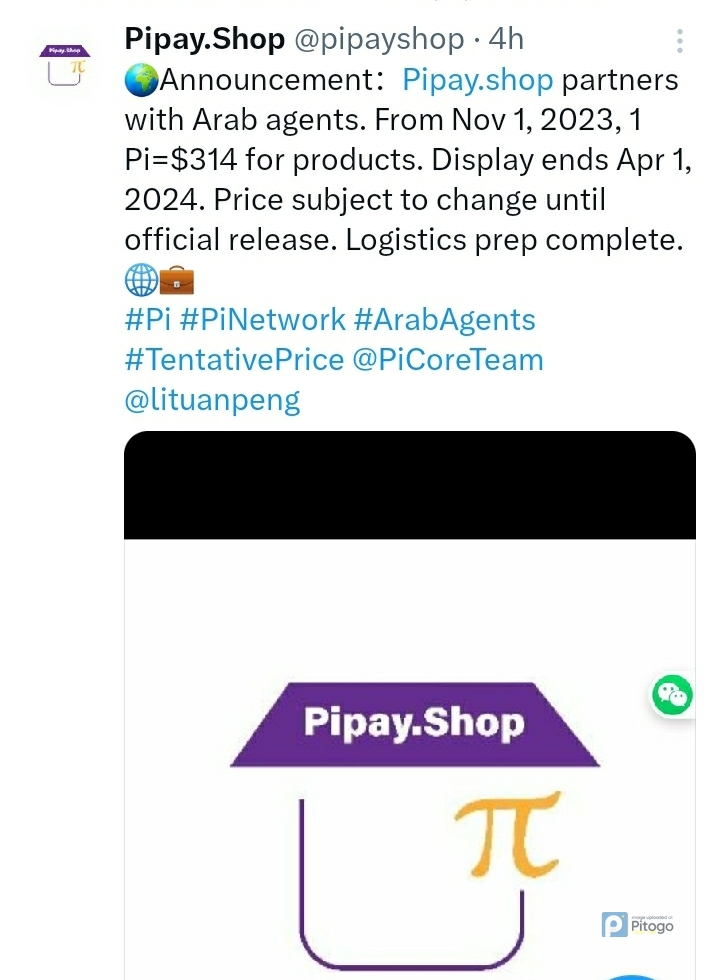Click the Pitogo watermark logo
Viewport: 720px width, 980px height.
638,925
